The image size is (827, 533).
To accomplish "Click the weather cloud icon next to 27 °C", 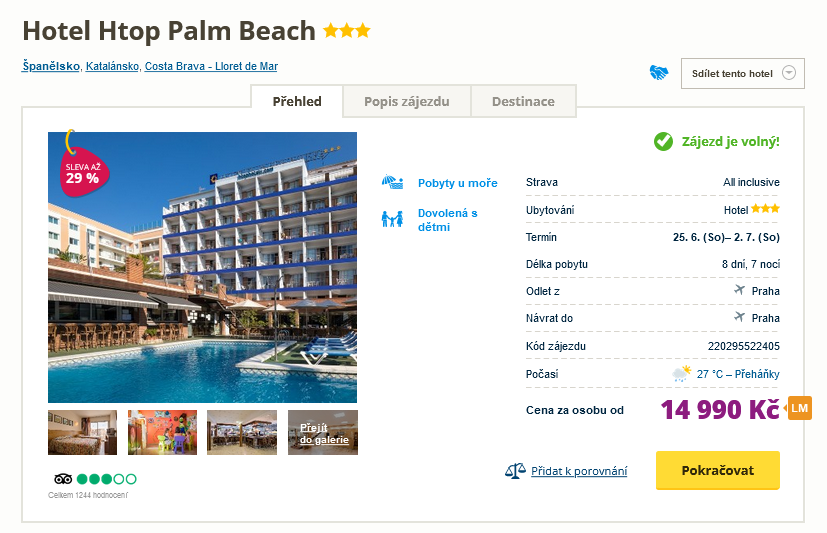I will coord(681,374).
